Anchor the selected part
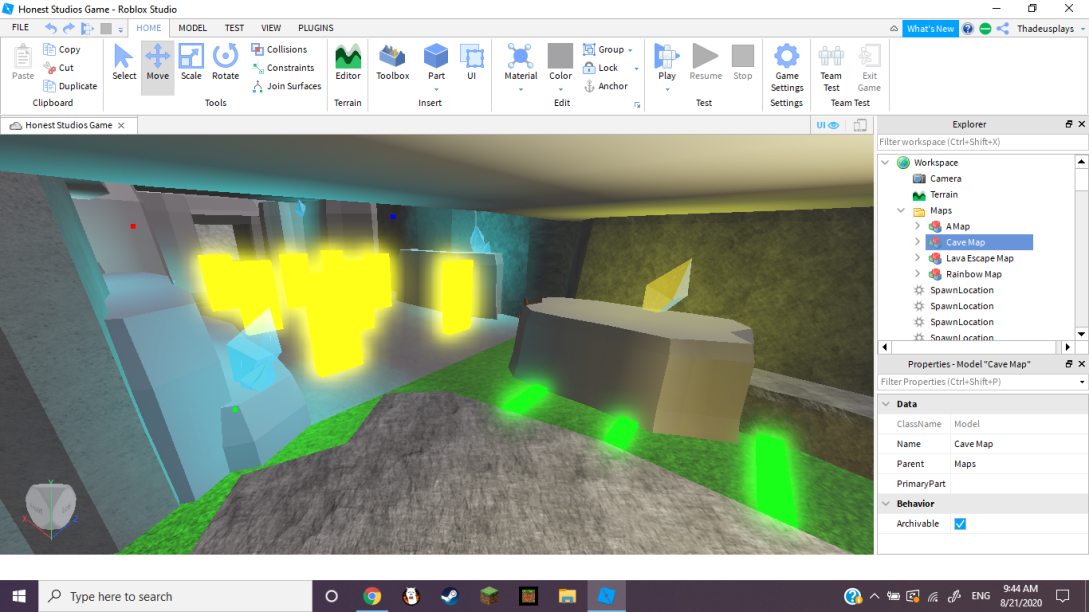The width and height of the screenshot is (1089, 612). point(606,86)
